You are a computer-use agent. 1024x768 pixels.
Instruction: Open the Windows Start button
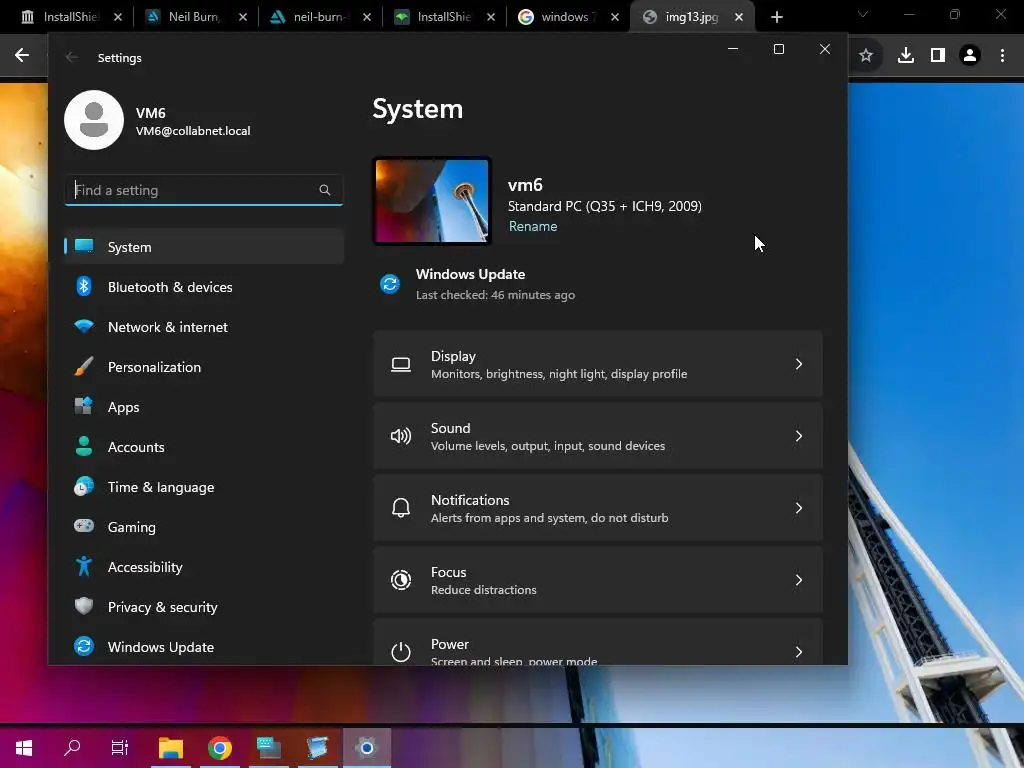(24, 747)
